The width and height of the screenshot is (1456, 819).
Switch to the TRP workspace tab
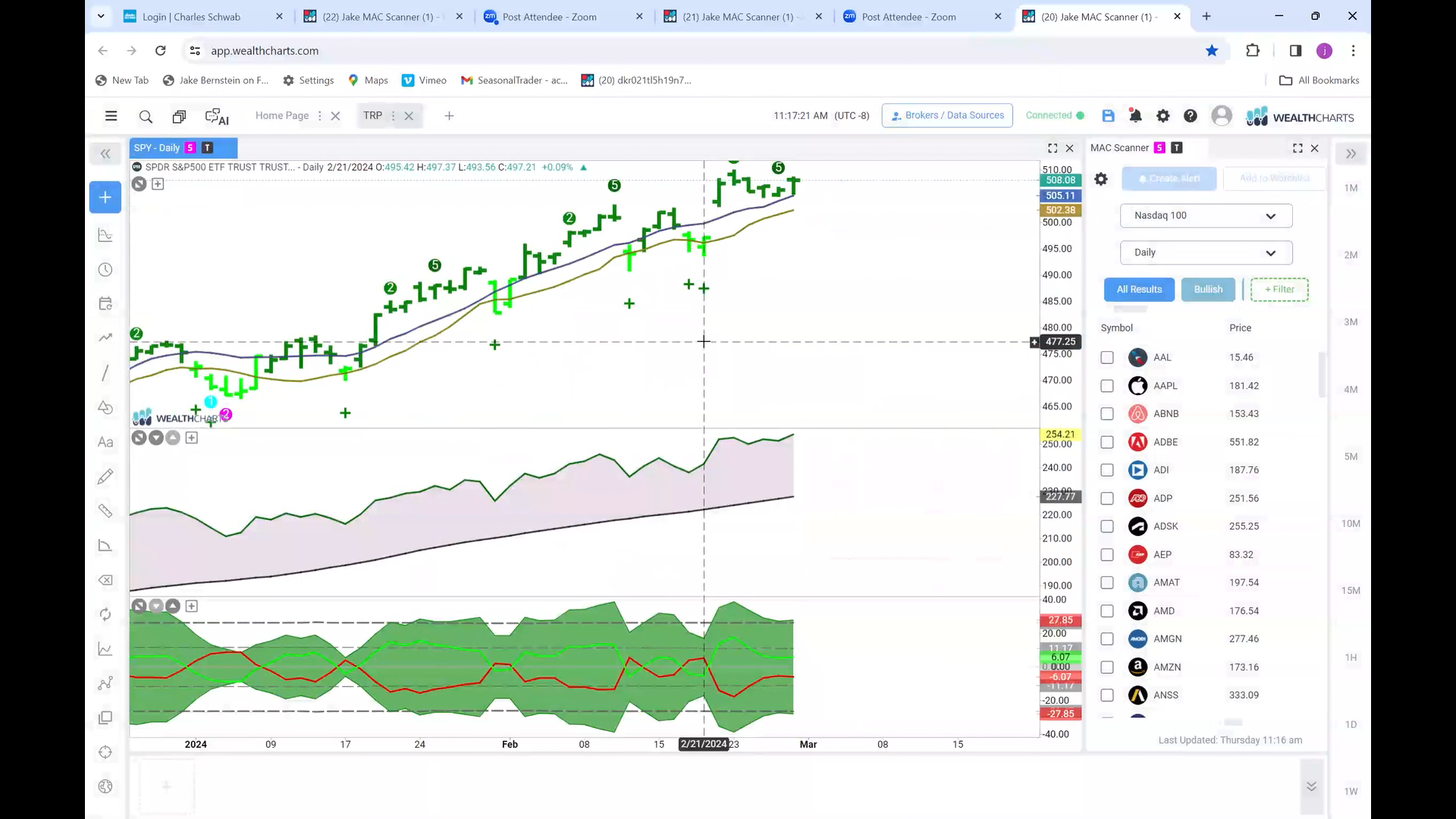[x=372, y=116]
